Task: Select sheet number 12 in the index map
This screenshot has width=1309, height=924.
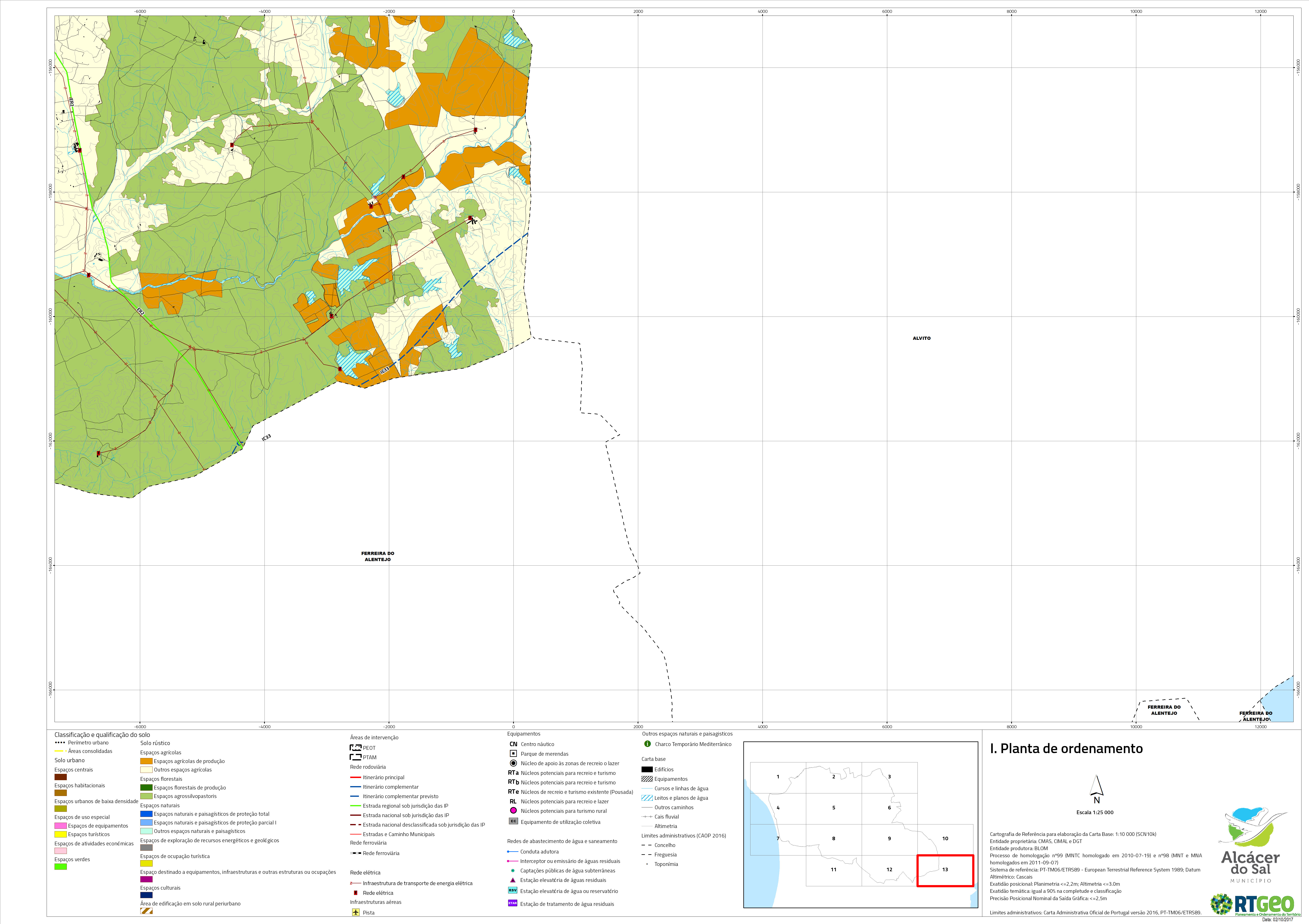Action: pos(889,869)
